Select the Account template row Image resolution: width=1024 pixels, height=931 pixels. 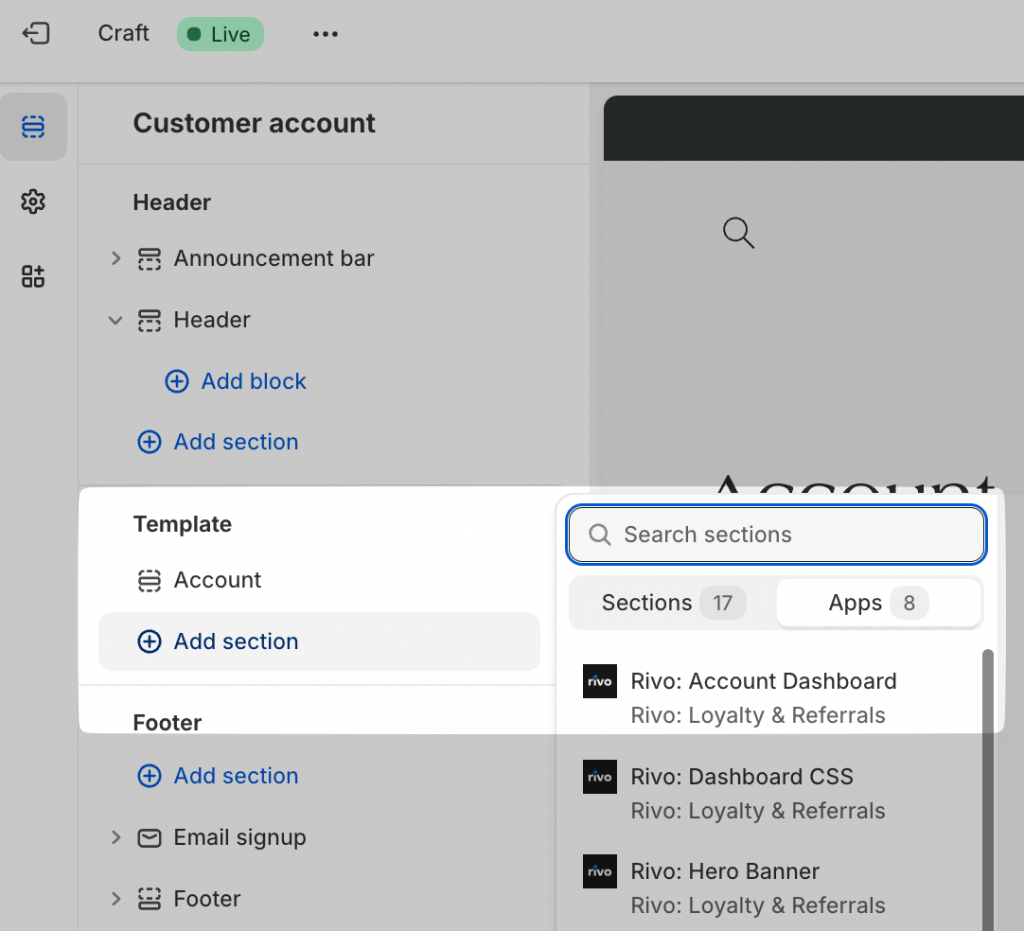click(x=319, y=580)
